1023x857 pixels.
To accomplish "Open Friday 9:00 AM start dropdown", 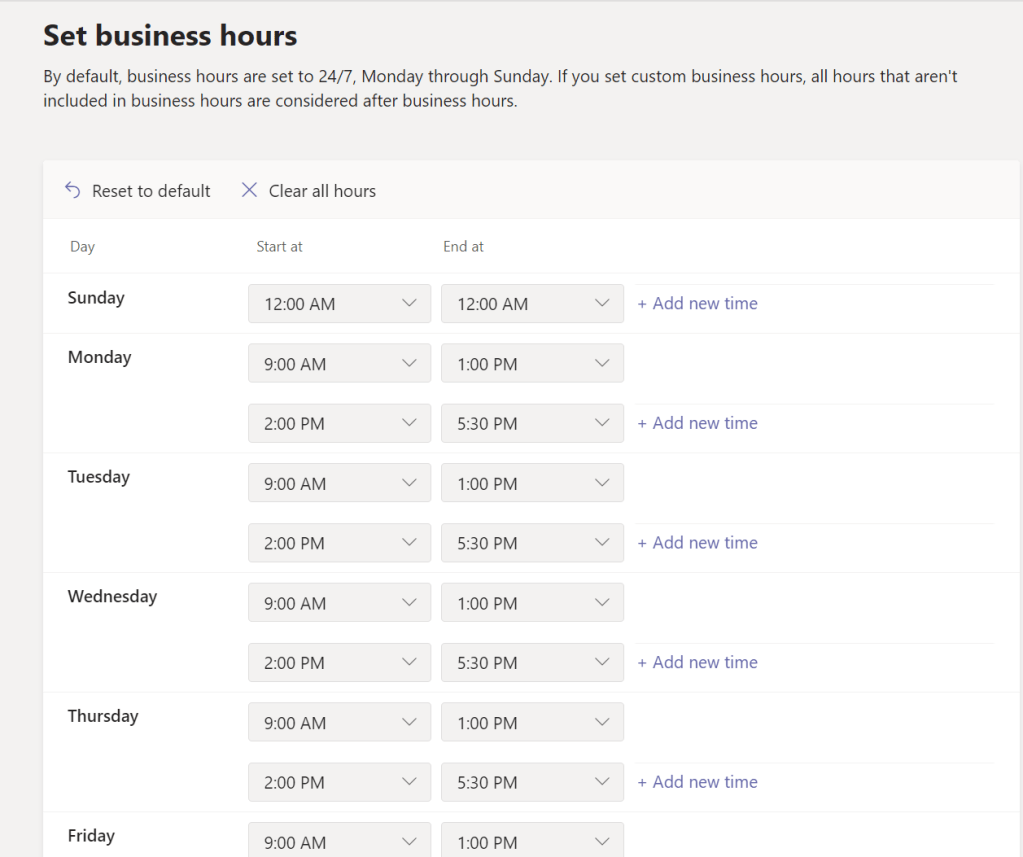I will point(339,841).
